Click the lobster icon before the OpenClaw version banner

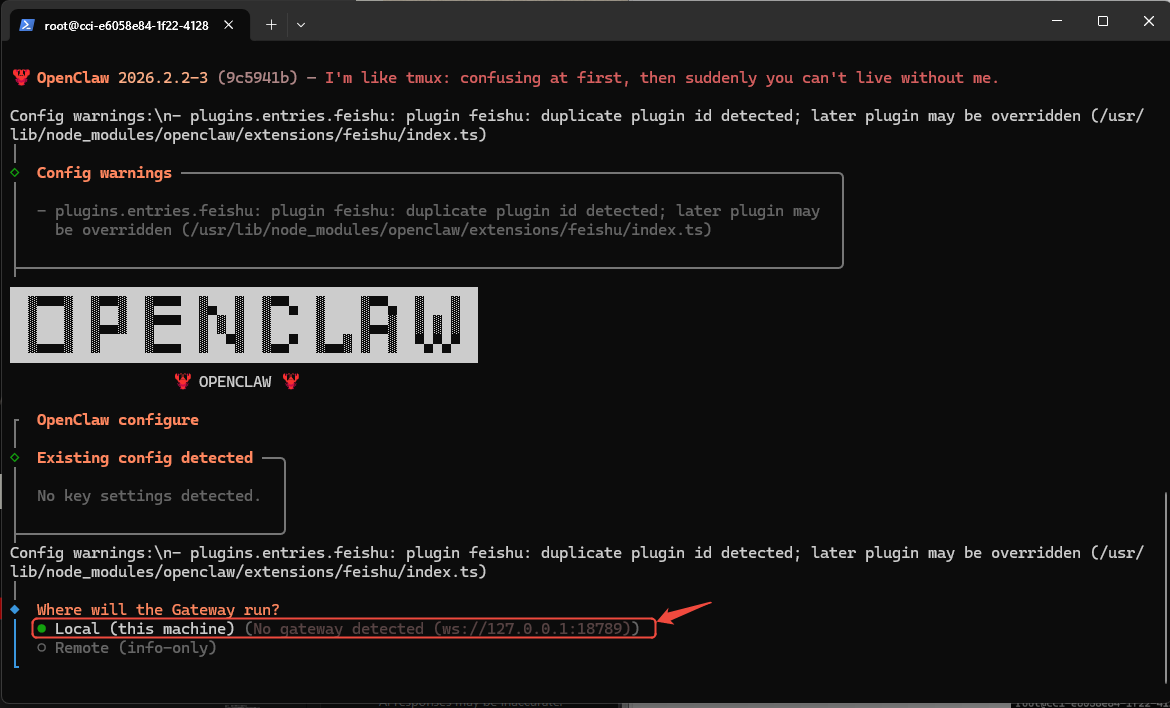tap(22, 77)
